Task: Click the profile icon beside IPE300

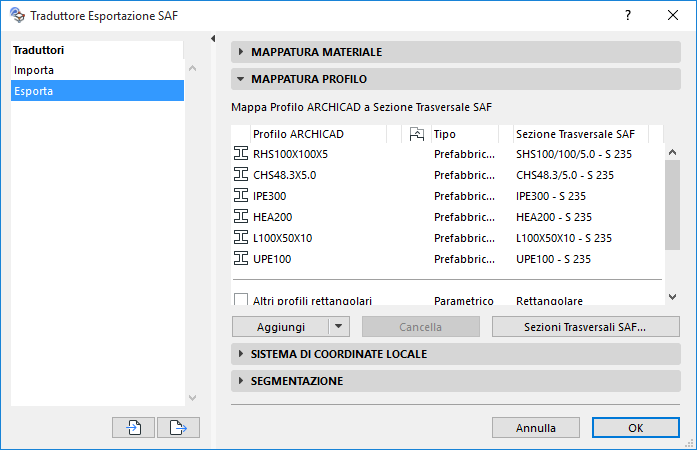Action: pos(241,195)
